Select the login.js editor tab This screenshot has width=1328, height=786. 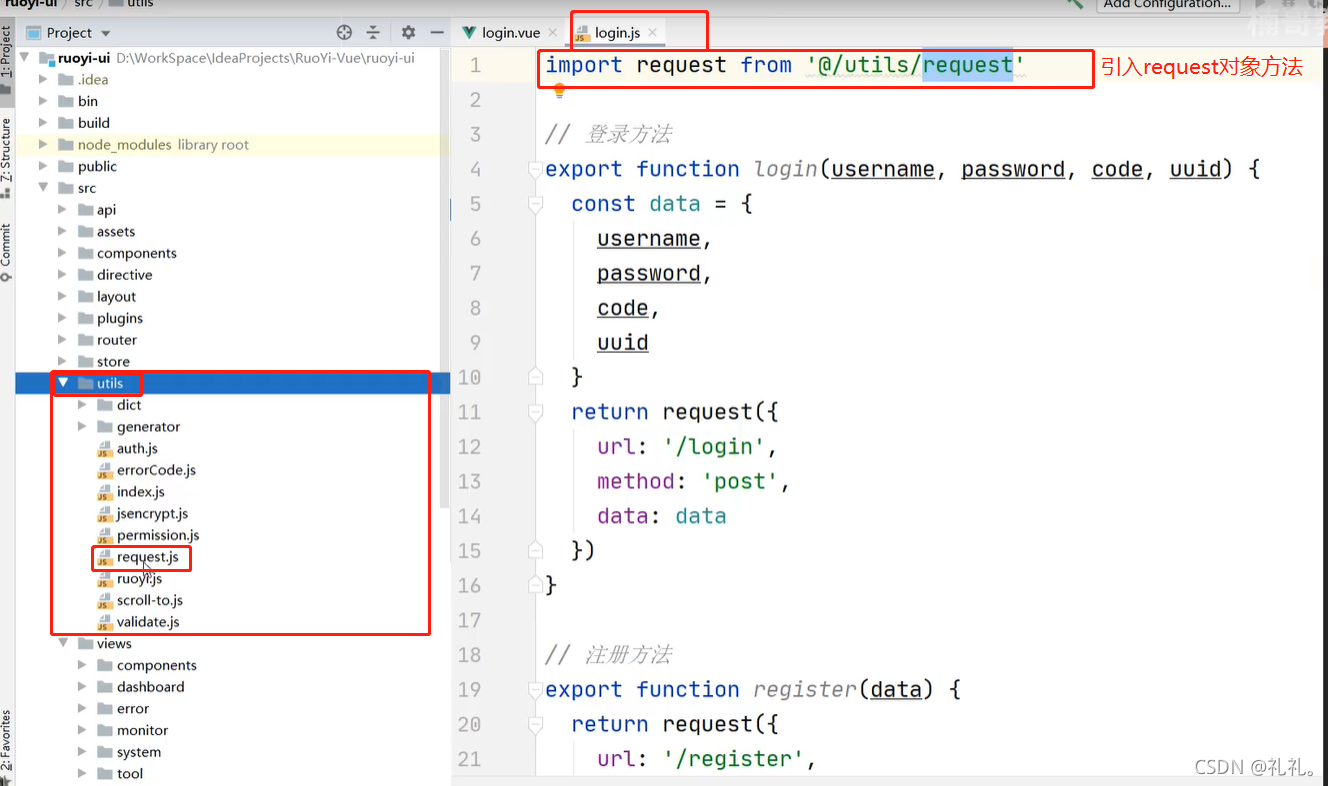click(x=618, y=33)
